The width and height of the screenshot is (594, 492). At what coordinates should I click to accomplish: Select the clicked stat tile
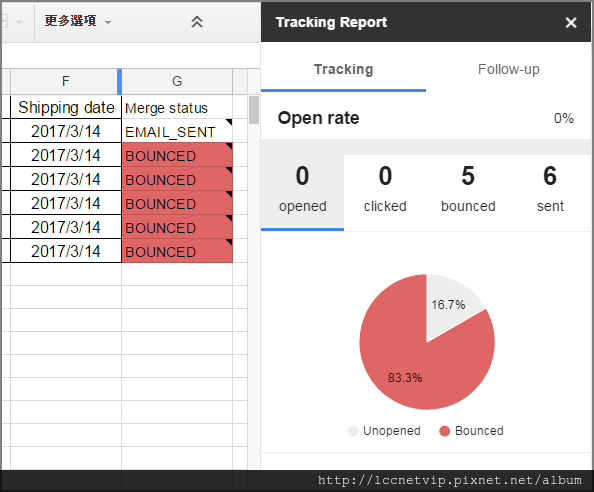[x=385, y=192]
